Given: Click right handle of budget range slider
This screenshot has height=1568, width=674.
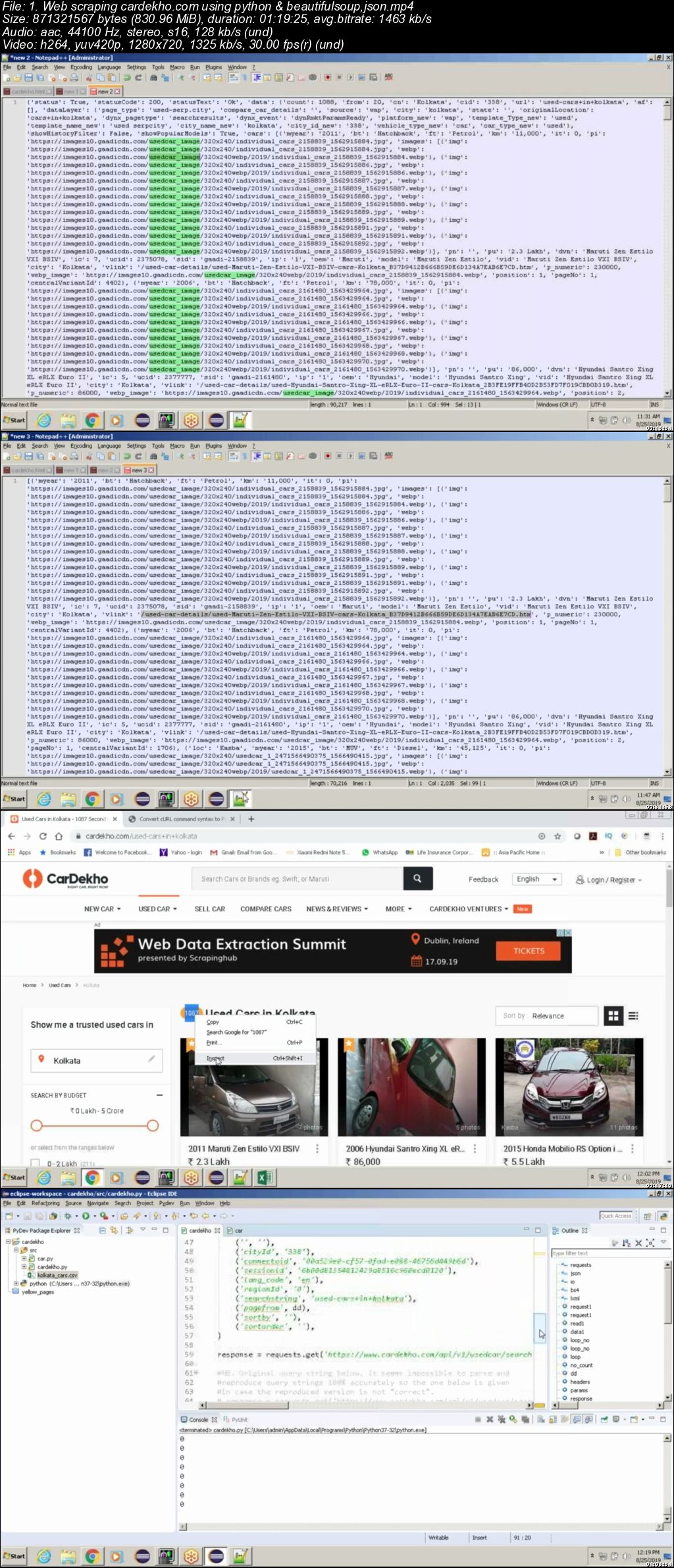Looking at the screenshot, I should pos(153,1125).
